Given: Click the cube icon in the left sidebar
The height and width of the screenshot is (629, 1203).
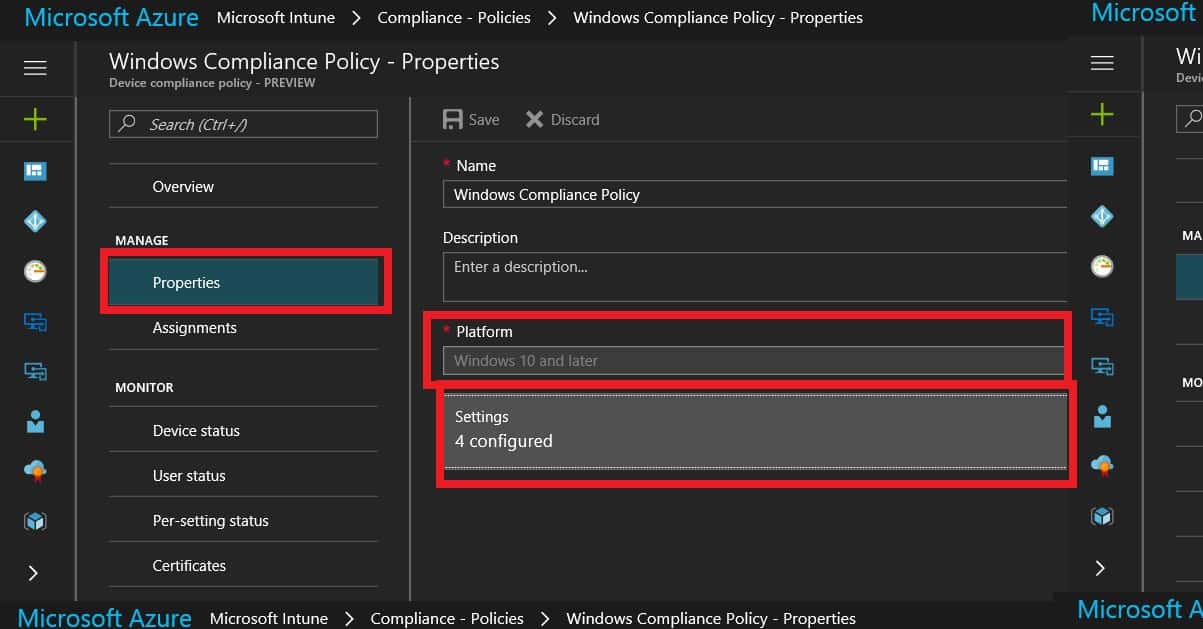Looking at the screenshot, I should pos(35,521).
